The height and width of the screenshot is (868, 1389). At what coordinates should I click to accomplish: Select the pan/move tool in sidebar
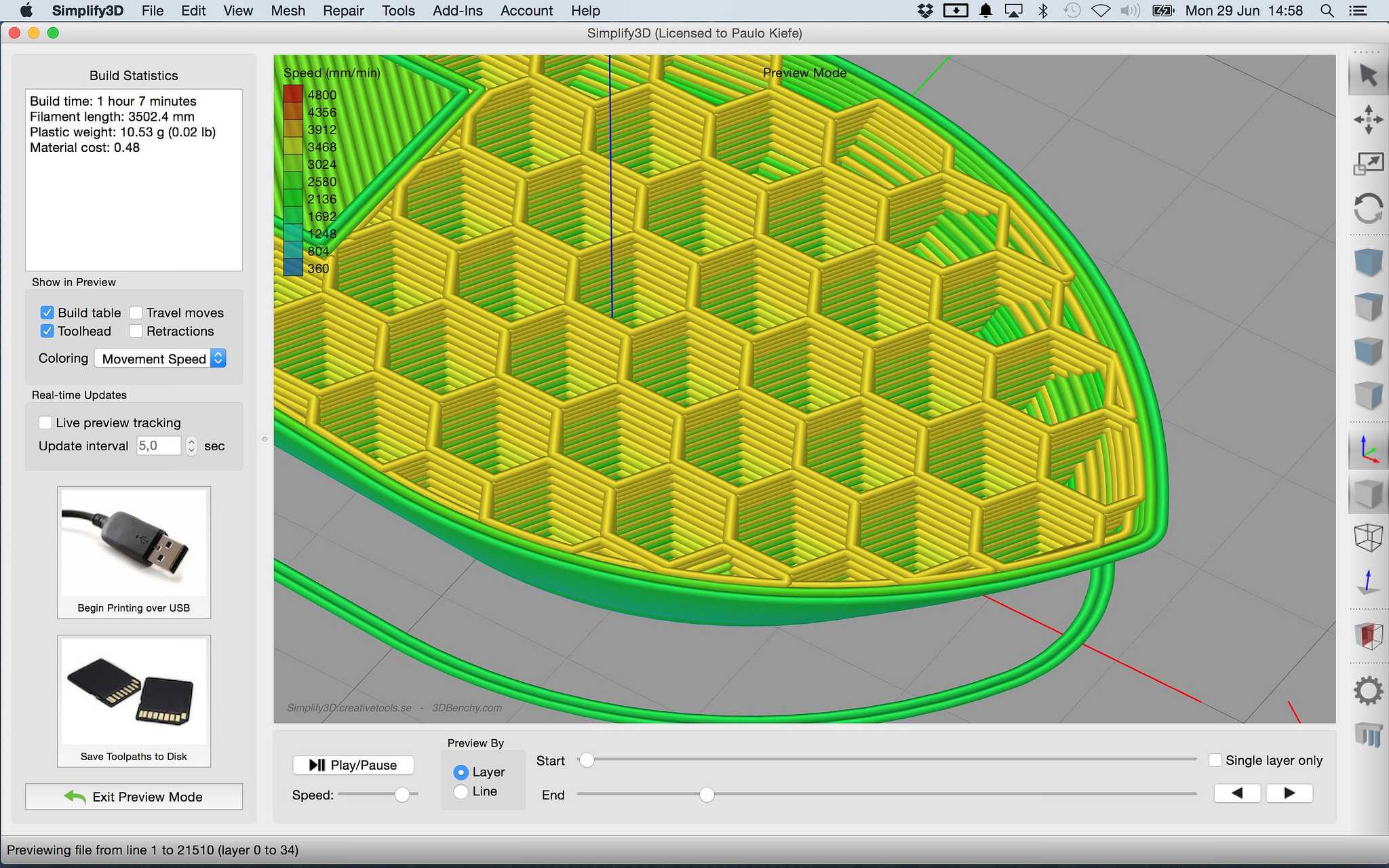point(1365,120)
